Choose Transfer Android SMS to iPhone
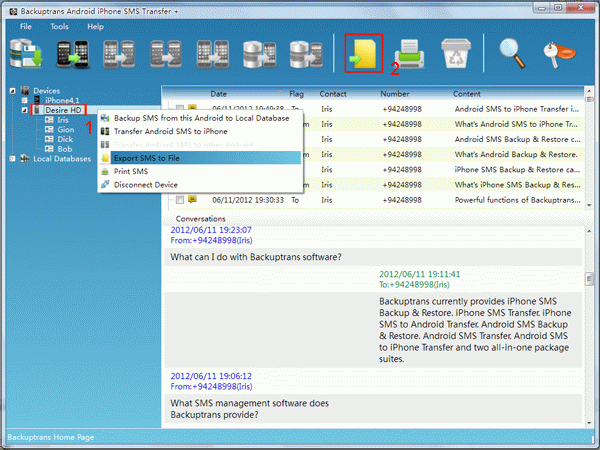Image resolution: width=600 pixels, height=450 pixels. coord(201,131)
